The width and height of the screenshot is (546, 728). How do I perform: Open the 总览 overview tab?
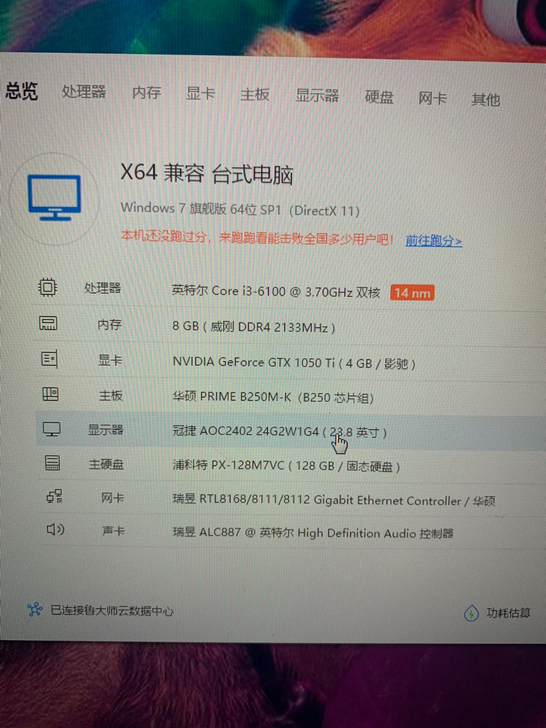click(x=21, y=91)
